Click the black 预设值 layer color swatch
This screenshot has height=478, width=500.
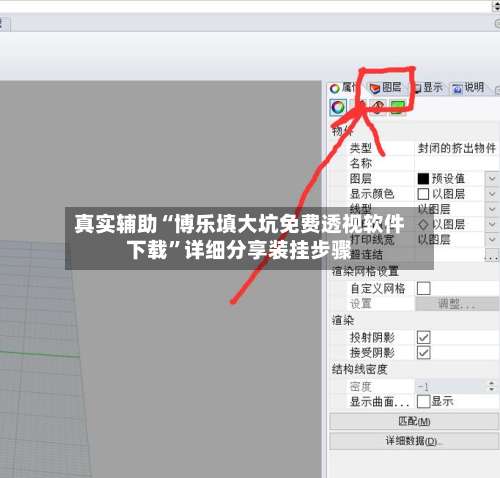[423, 179]
